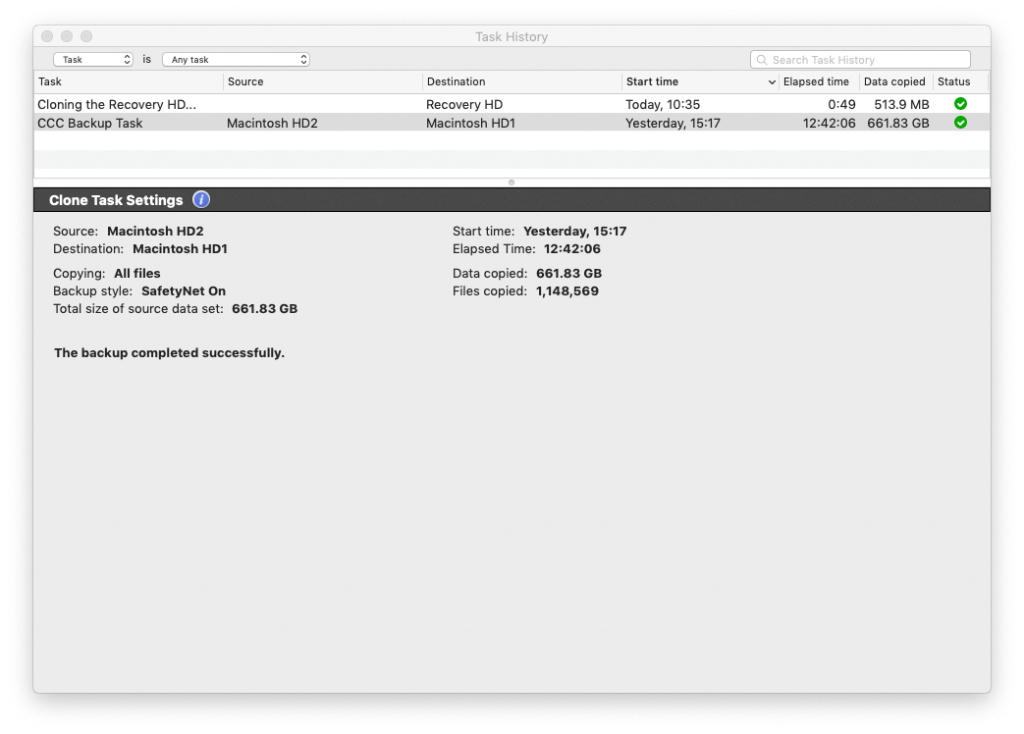
Task: Click the 0:49 elapsed time cell
Action: click(842, 104)
